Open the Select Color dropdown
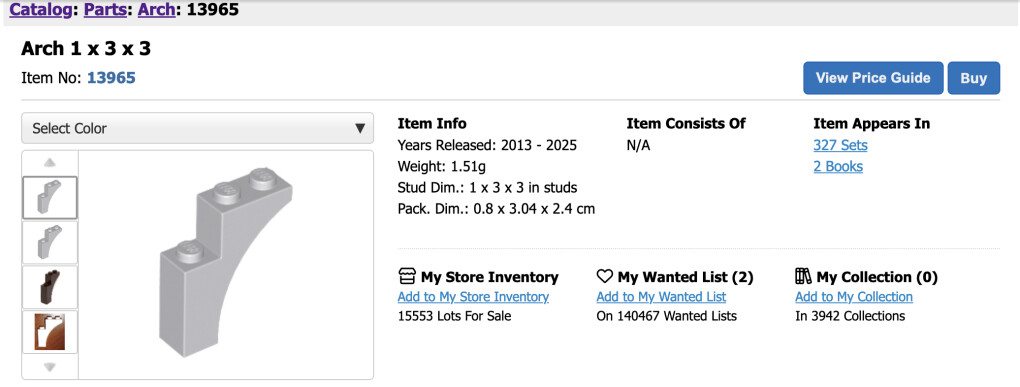Screen dimensions: 1020x387 coord(198,128)
